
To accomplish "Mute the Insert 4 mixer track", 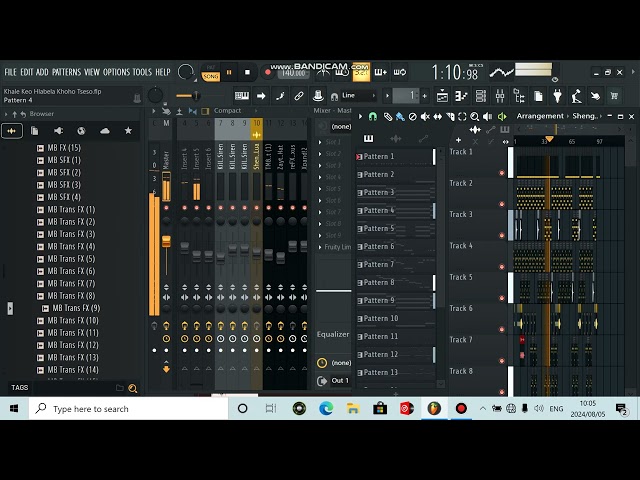I will 184,208.
